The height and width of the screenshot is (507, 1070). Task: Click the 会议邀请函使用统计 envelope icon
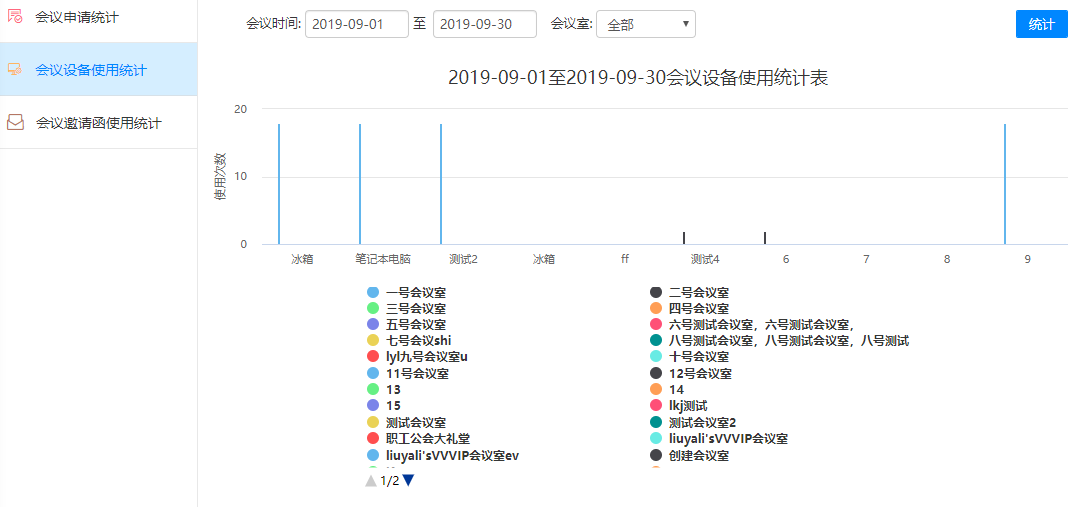15,123
